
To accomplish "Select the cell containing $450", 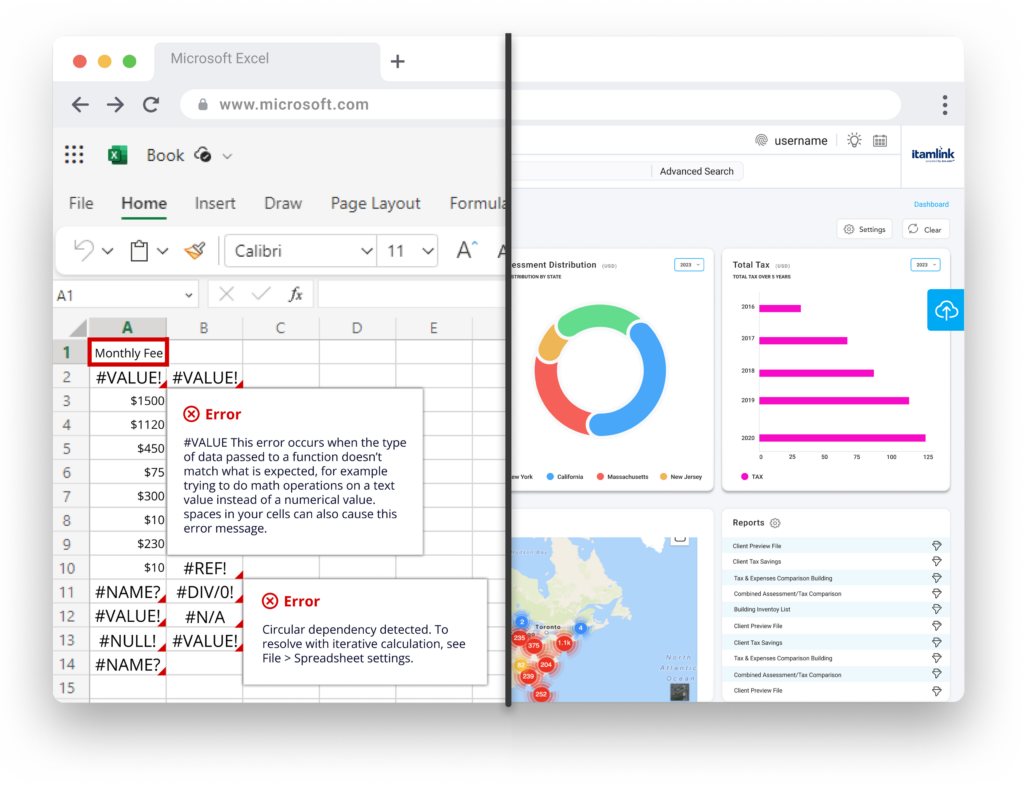I will pos(128,449).
